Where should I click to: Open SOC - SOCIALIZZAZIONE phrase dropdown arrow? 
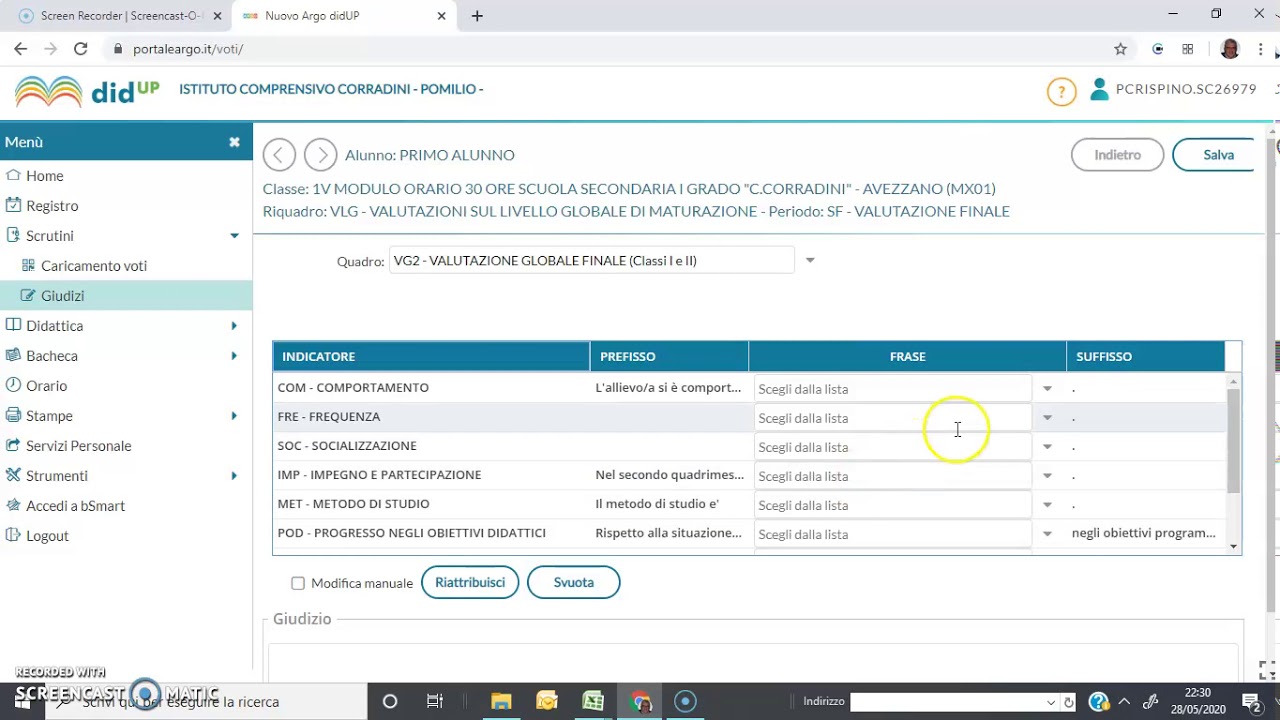(1047, 447)
